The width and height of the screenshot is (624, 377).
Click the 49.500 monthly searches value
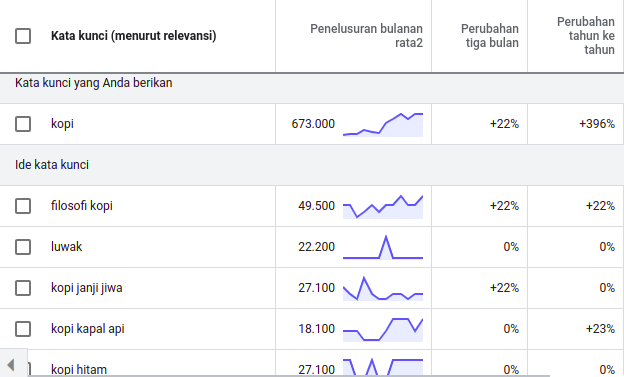click(316, 206)
